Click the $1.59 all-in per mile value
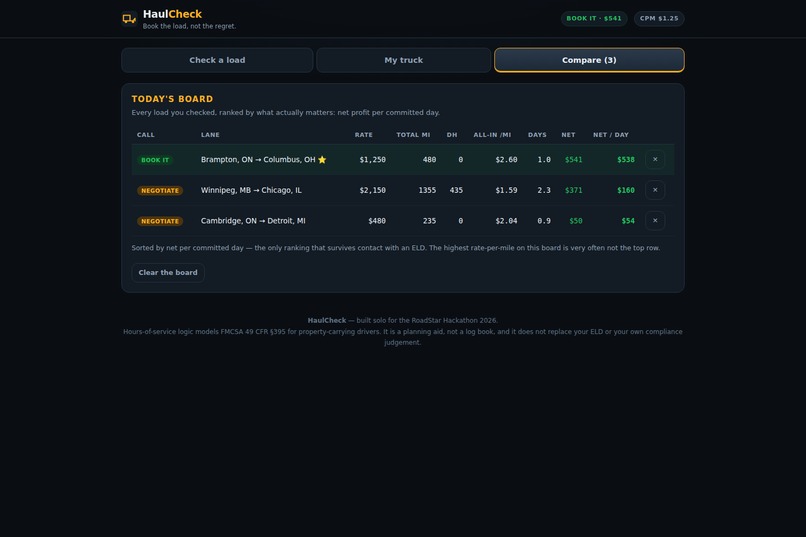 click(x=506, y=190)
